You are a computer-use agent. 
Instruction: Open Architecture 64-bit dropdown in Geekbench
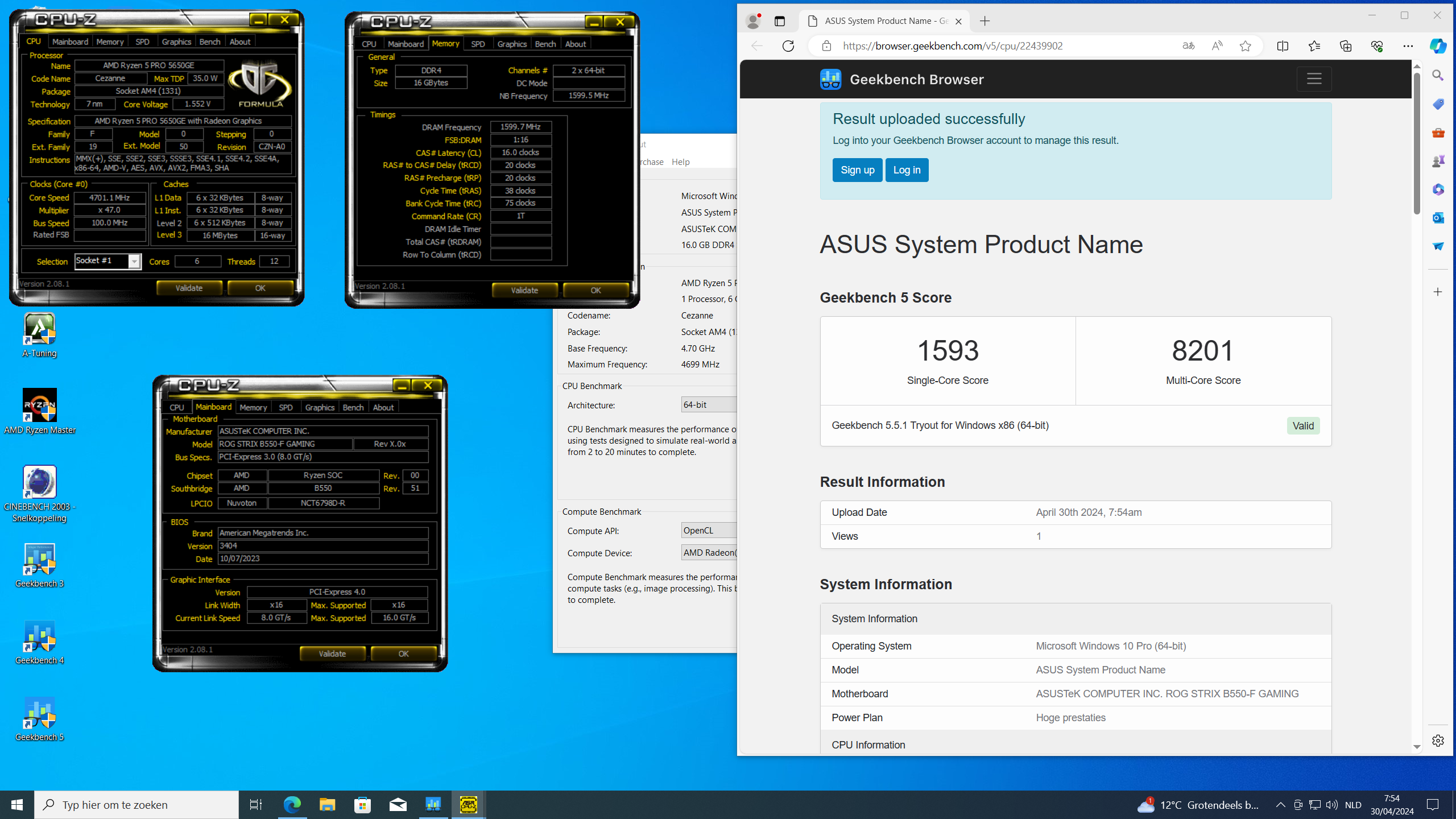[x=709, y=405]
